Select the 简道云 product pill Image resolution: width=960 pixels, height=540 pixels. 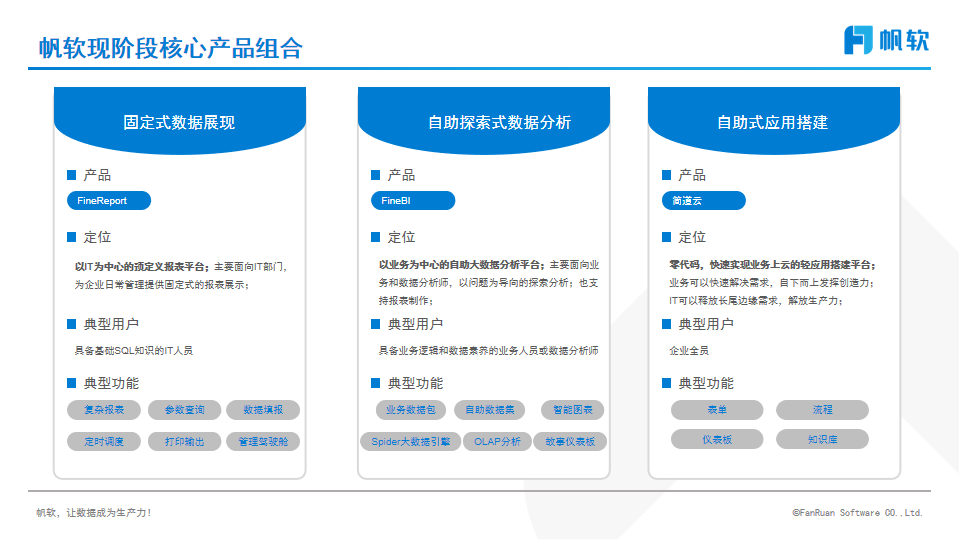click(x=703, y=201)
